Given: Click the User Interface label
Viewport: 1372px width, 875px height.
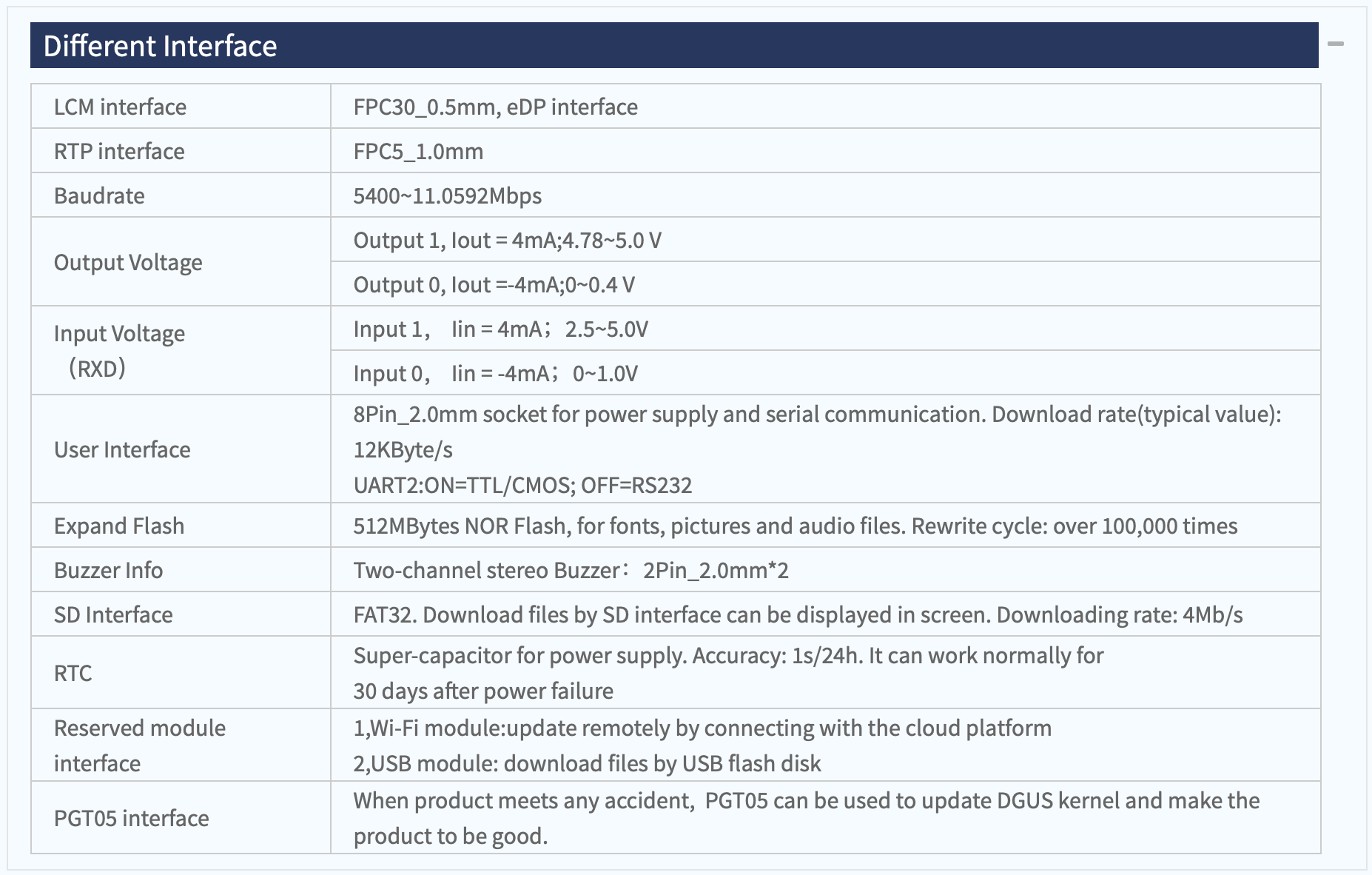Looking at the screenshot, I should 122,449.
